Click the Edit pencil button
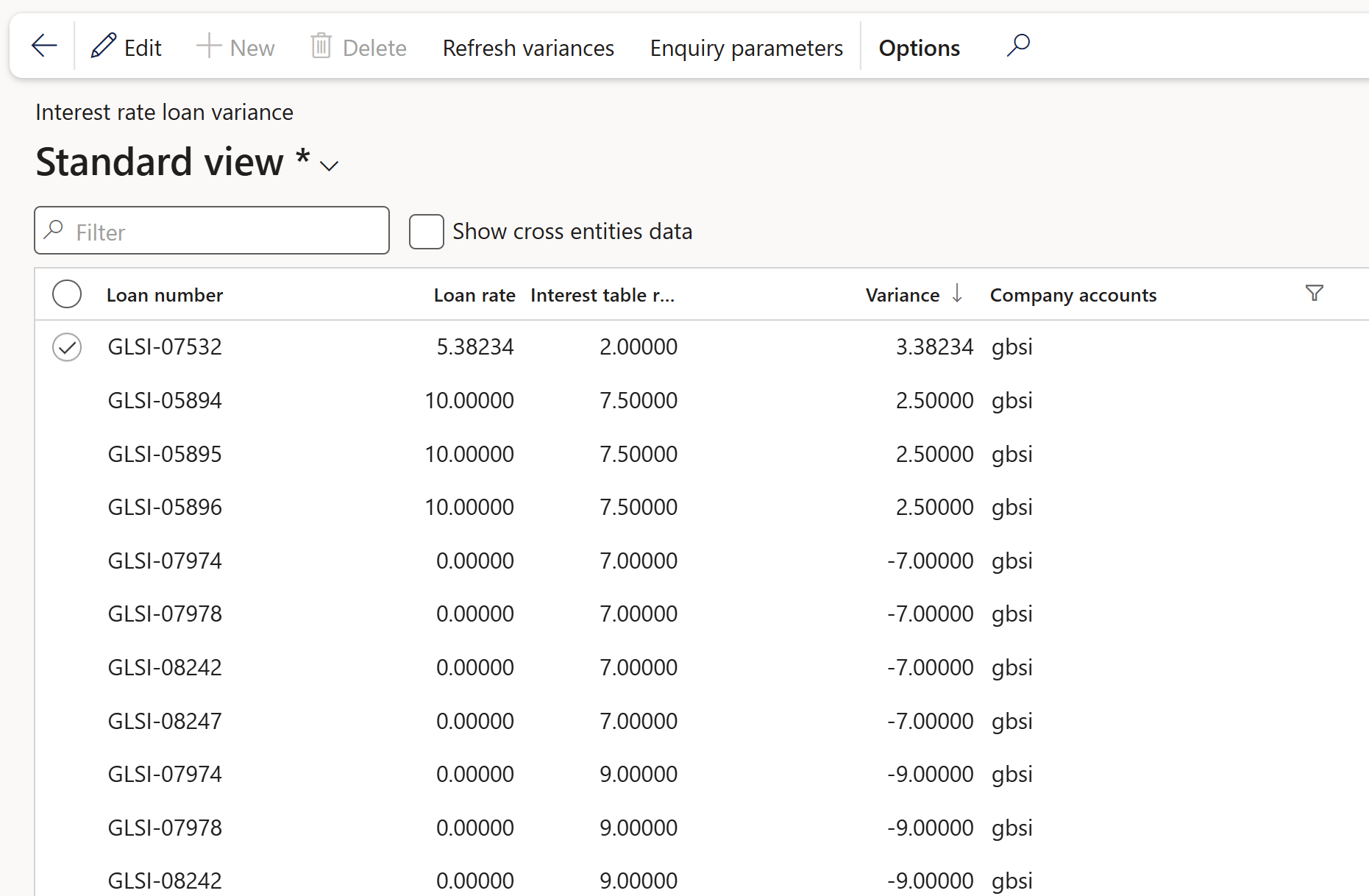Viewport: 1369px width, 896px height. point(127,47)
